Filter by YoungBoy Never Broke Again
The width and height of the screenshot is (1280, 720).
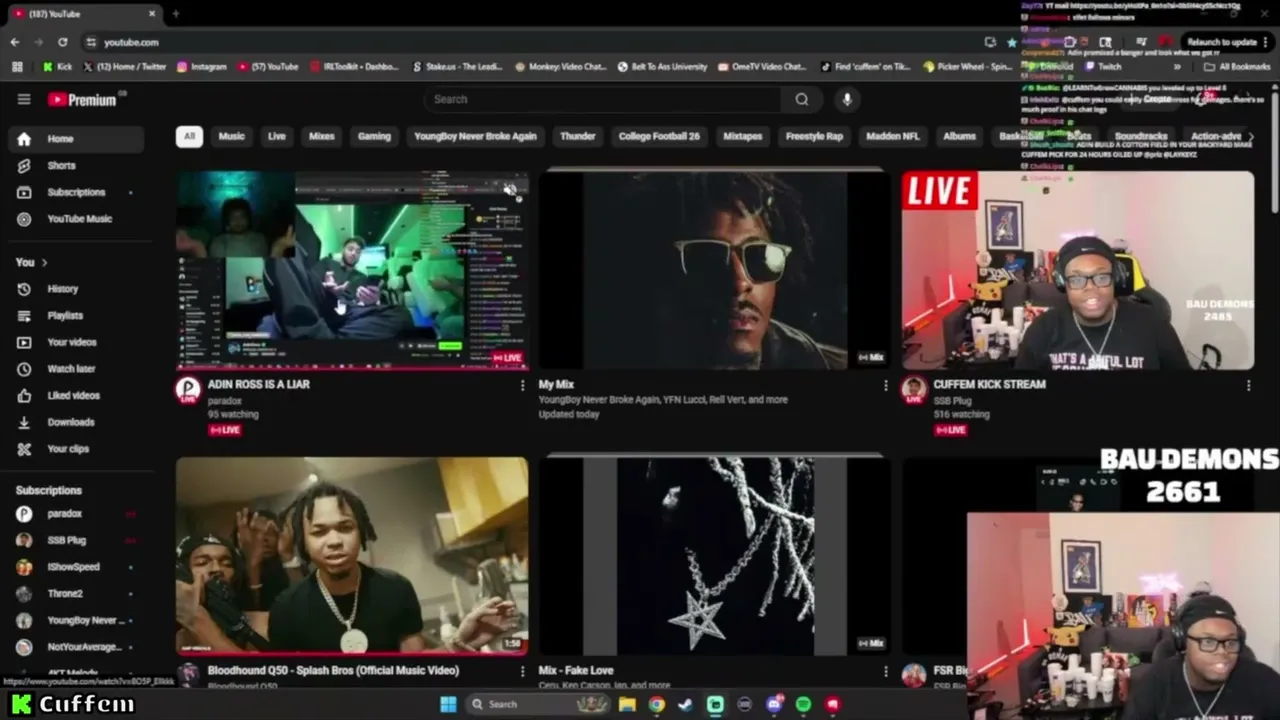pyautogui.click(x=475, y=136)
